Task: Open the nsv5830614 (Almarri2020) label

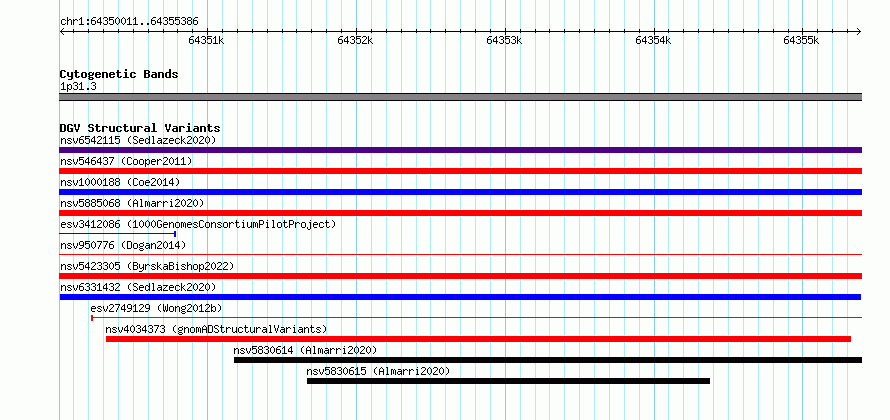Action: (305, 350)
